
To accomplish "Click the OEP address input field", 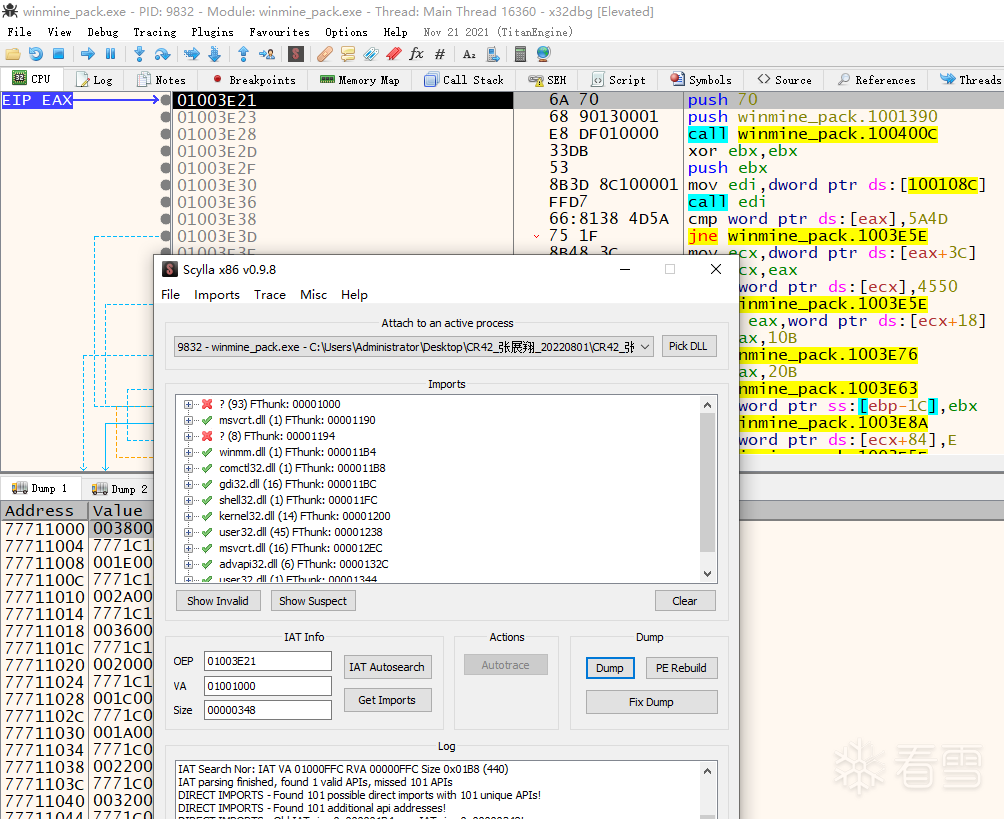I will point(267,662).
